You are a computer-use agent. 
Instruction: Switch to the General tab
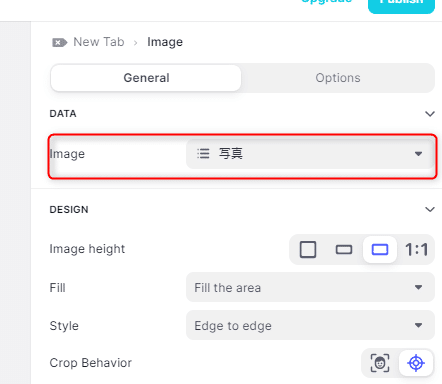pos(146,78)
